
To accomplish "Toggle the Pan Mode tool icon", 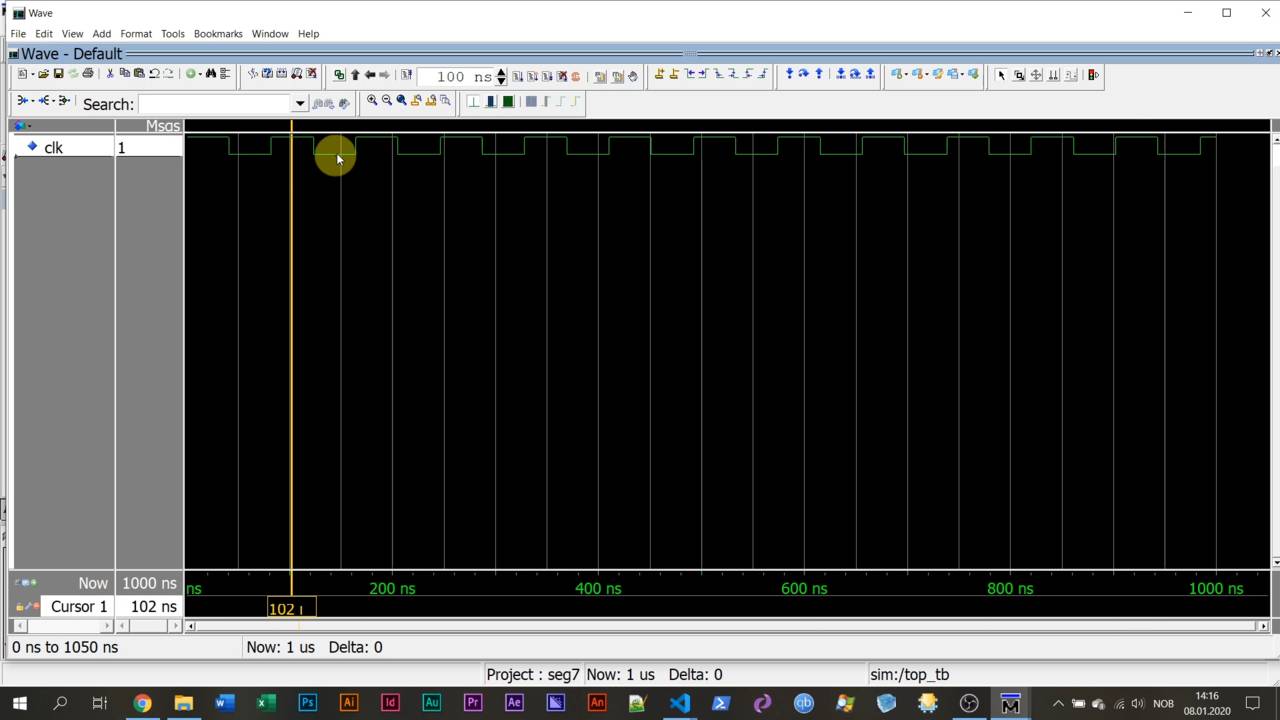I will [1036, 75].
